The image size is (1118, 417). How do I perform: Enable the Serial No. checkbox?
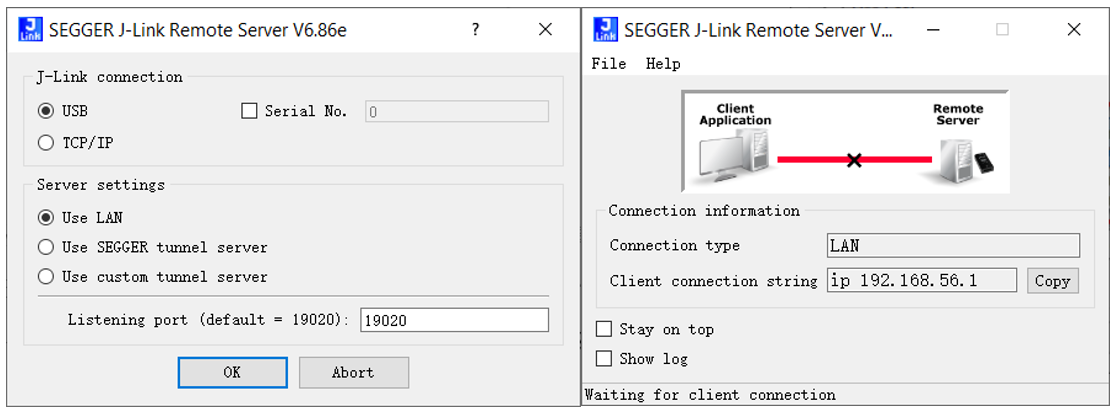click(249, 111)
